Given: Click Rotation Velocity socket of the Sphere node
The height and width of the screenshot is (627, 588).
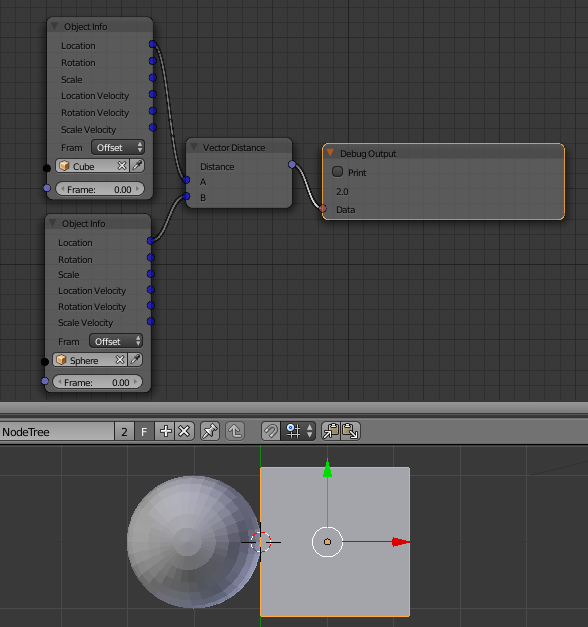Looking at the screenshot, I should pos(150,306).
